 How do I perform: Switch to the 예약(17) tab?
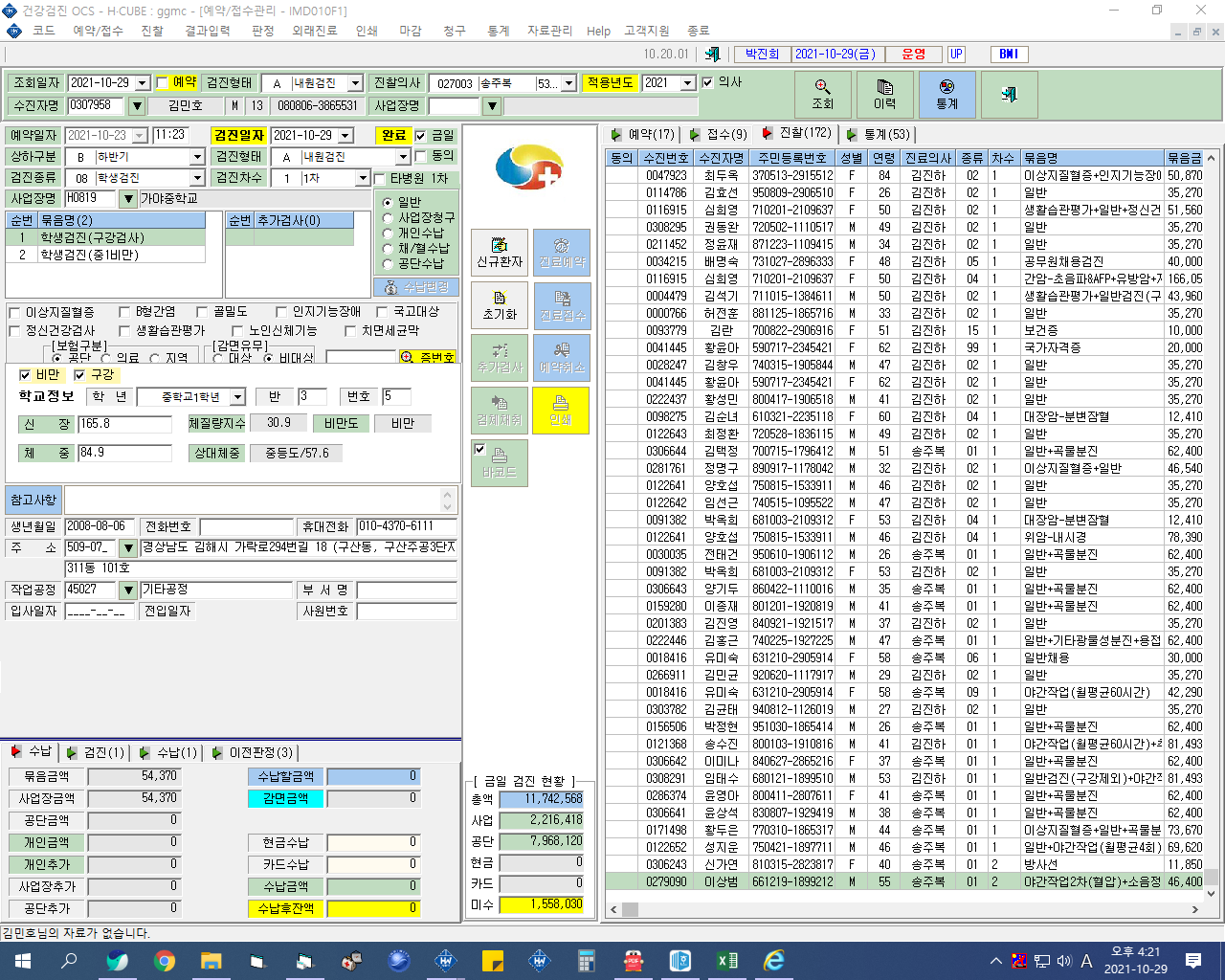[643, 135]
